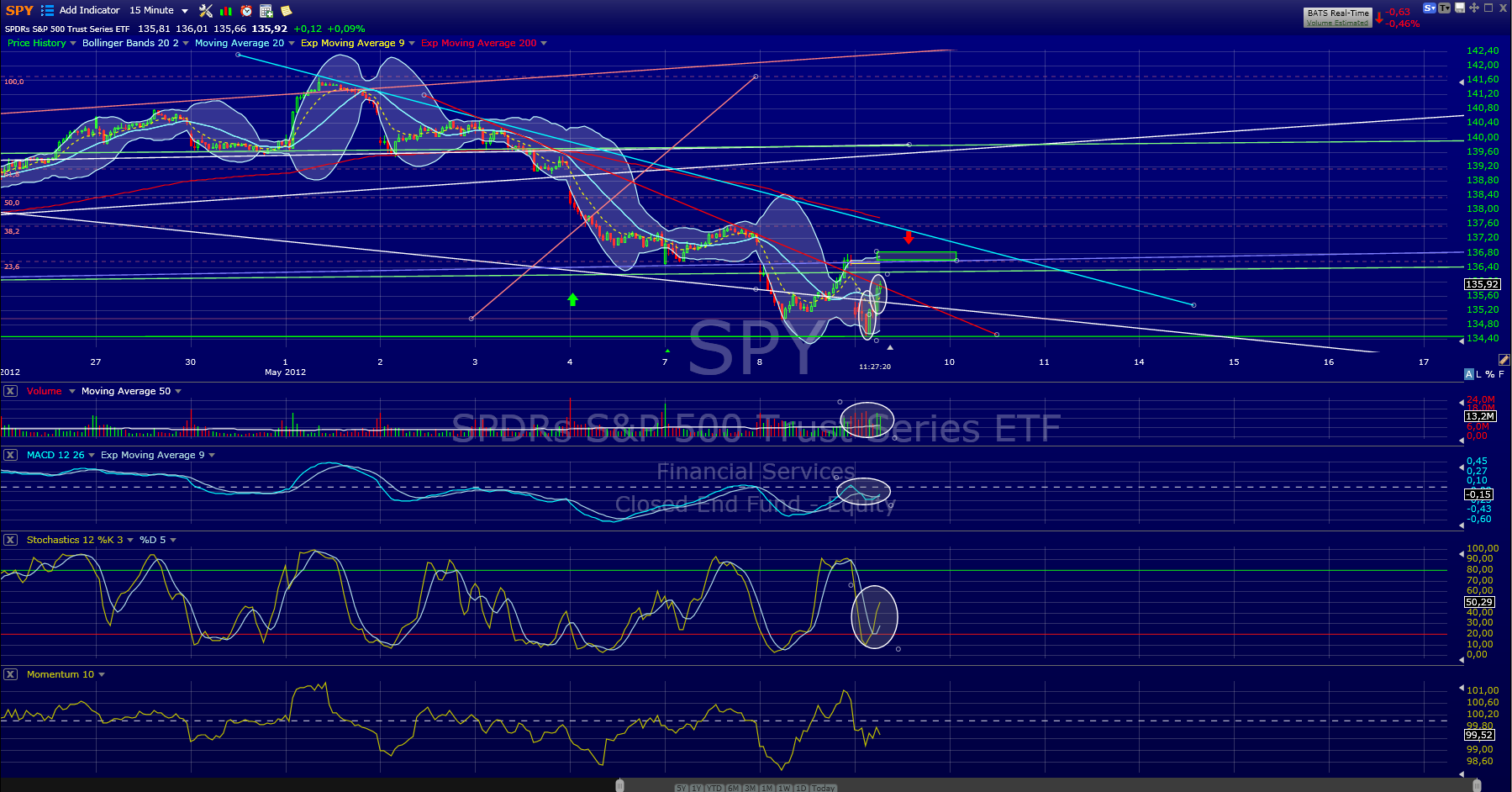
Task: Open the chart settings wrench tool
Action: (206, 10)
